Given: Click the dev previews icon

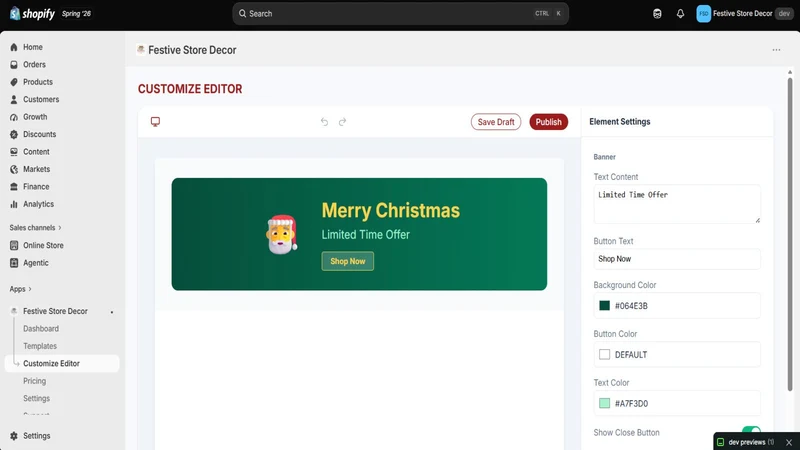Looking at the screenshot, I should (x=720, y=442).
